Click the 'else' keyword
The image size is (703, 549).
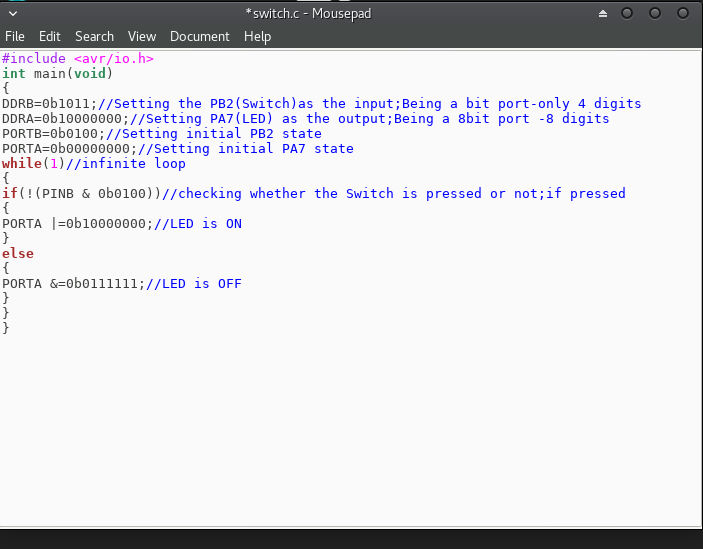click(17, 254)
